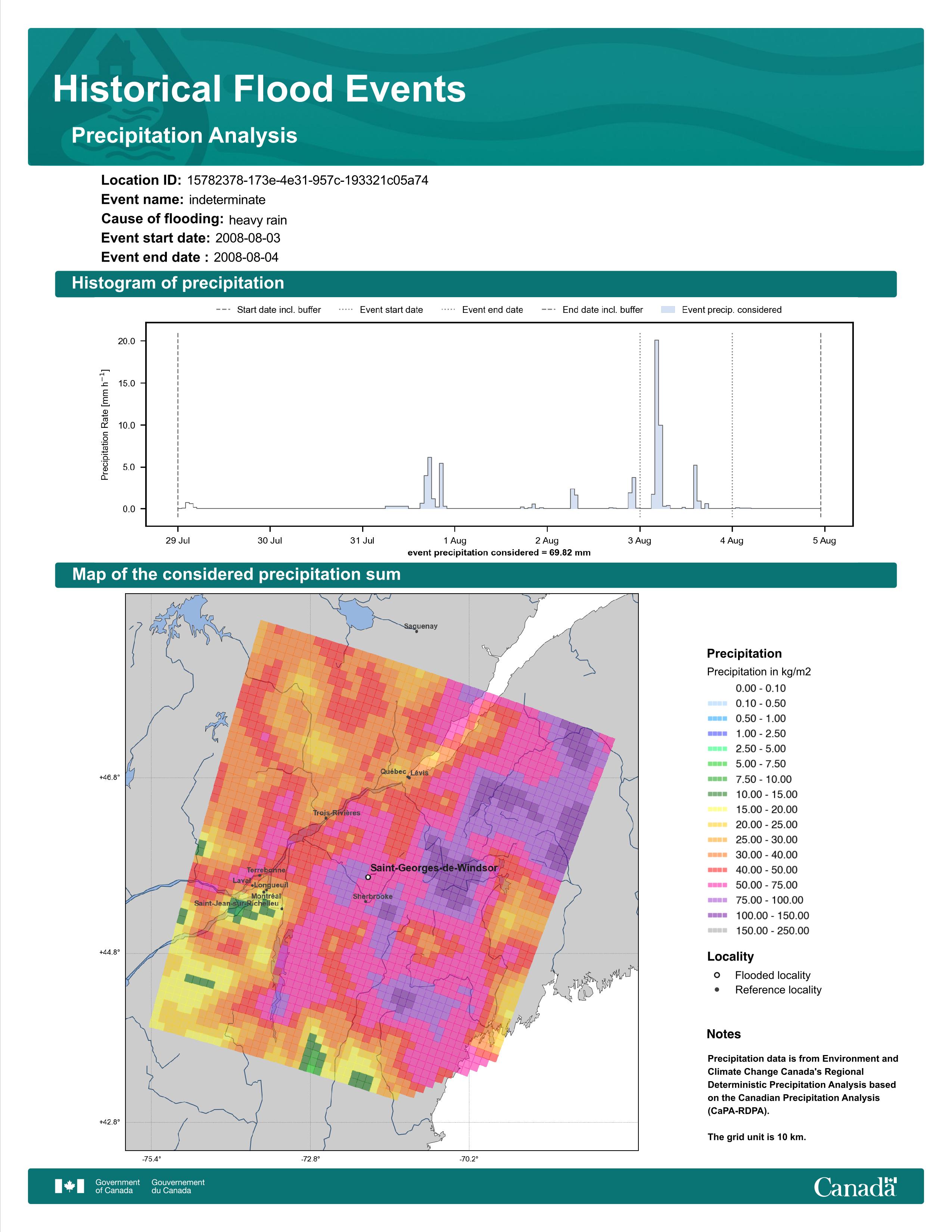
Task: Click the (CaPA-RDPA) note text
Action: click(738, 1111)
